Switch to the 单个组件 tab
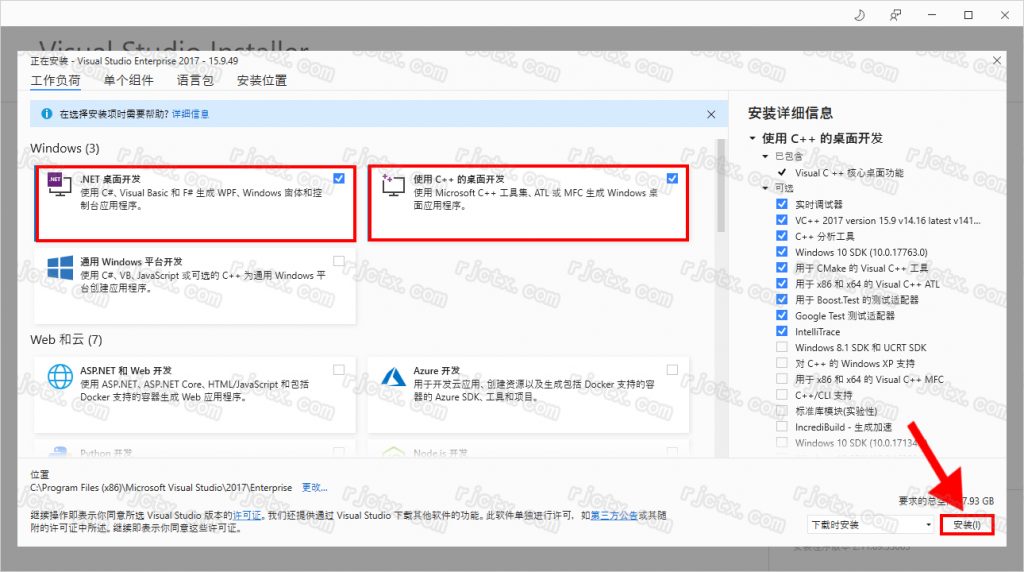The image size is (1024, 572). pyautogui.click(x=128, y=81)
